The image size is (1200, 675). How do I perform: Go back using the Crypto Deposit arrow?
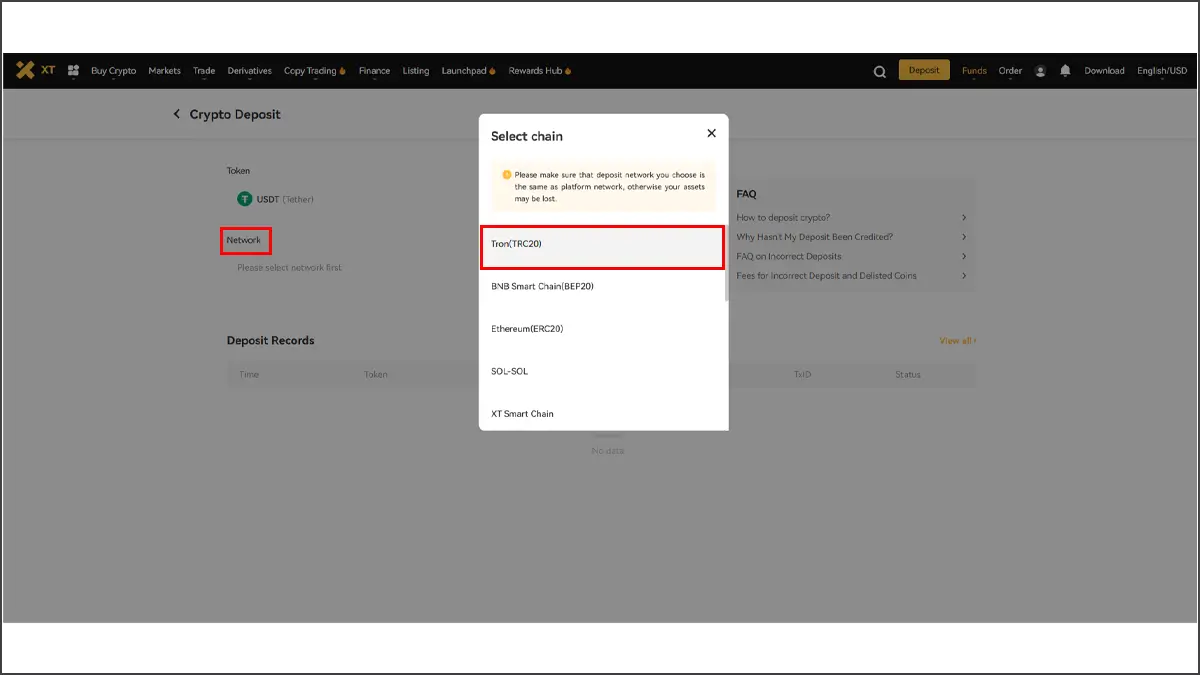click(x=177, y=114)
